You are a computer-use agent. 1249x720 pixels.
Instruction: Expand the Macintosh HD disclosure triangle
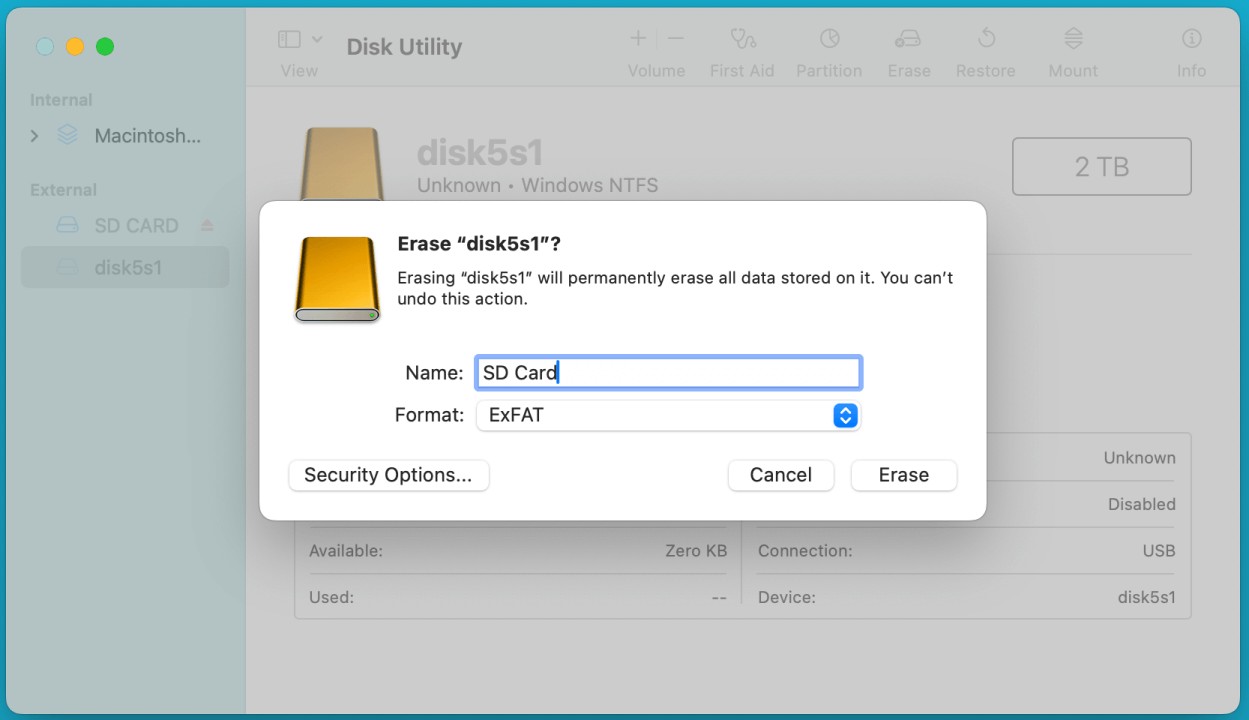33,135
